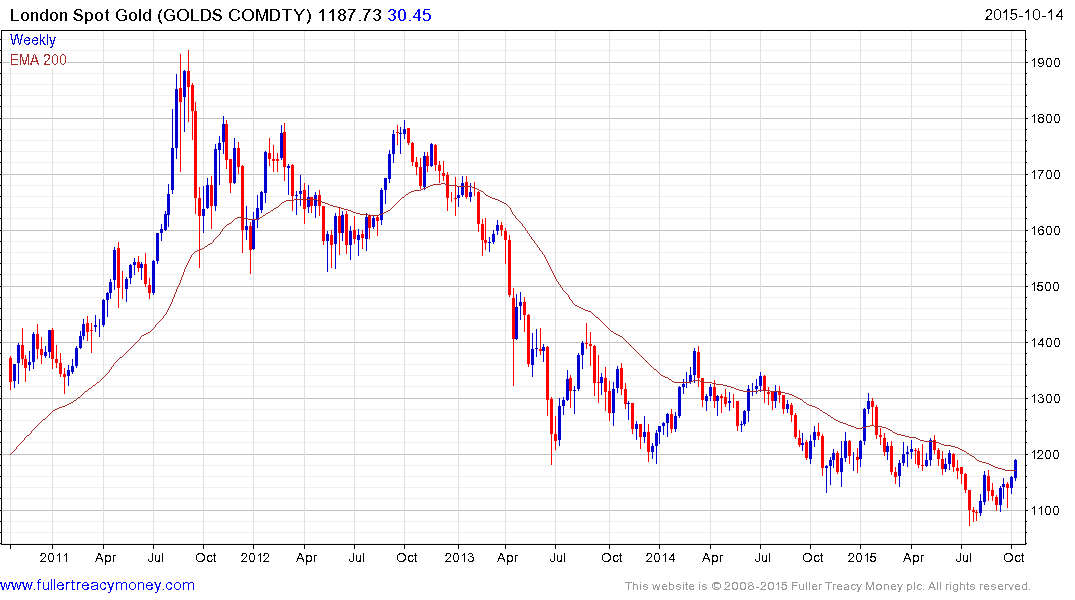Click the 1300 price axis label
Image resolution: width=1075 pixels, height=600 pixels.
click(1046, 398)
